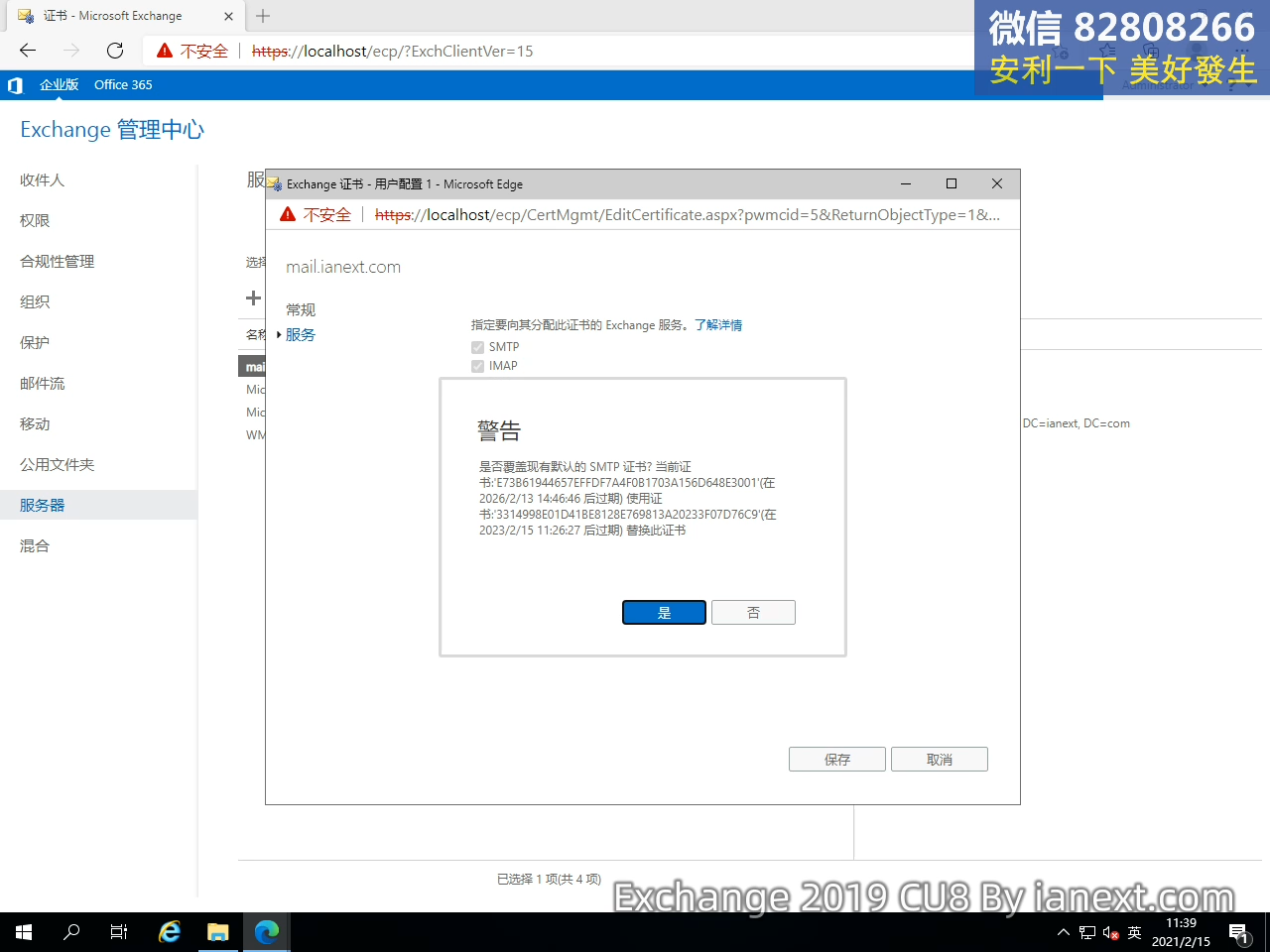Toggle the SMTP service checkbox
Image resolution: width=1270 pixels, height=952 pixels.
477,347
